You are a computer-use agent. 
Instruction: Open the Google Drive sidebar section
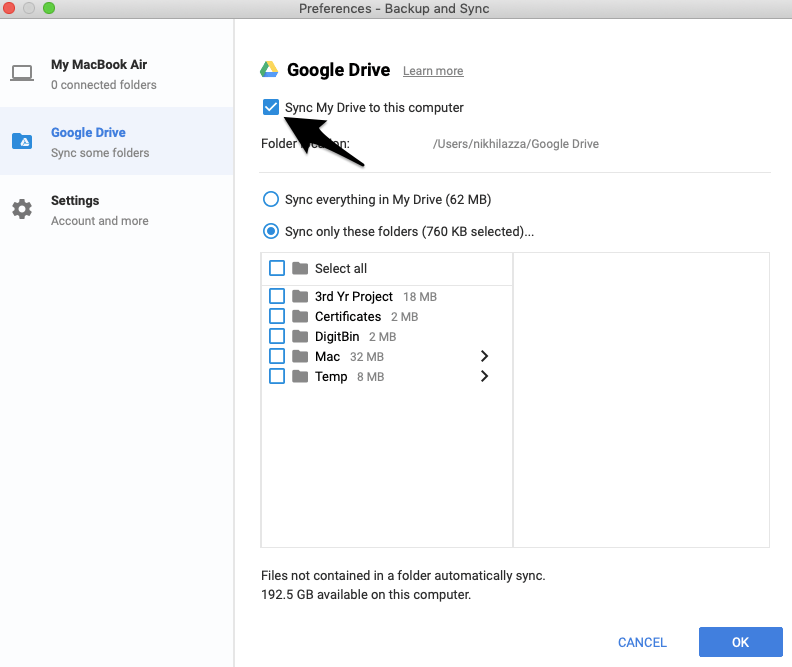pyautogui.click(x=117, y=141)
